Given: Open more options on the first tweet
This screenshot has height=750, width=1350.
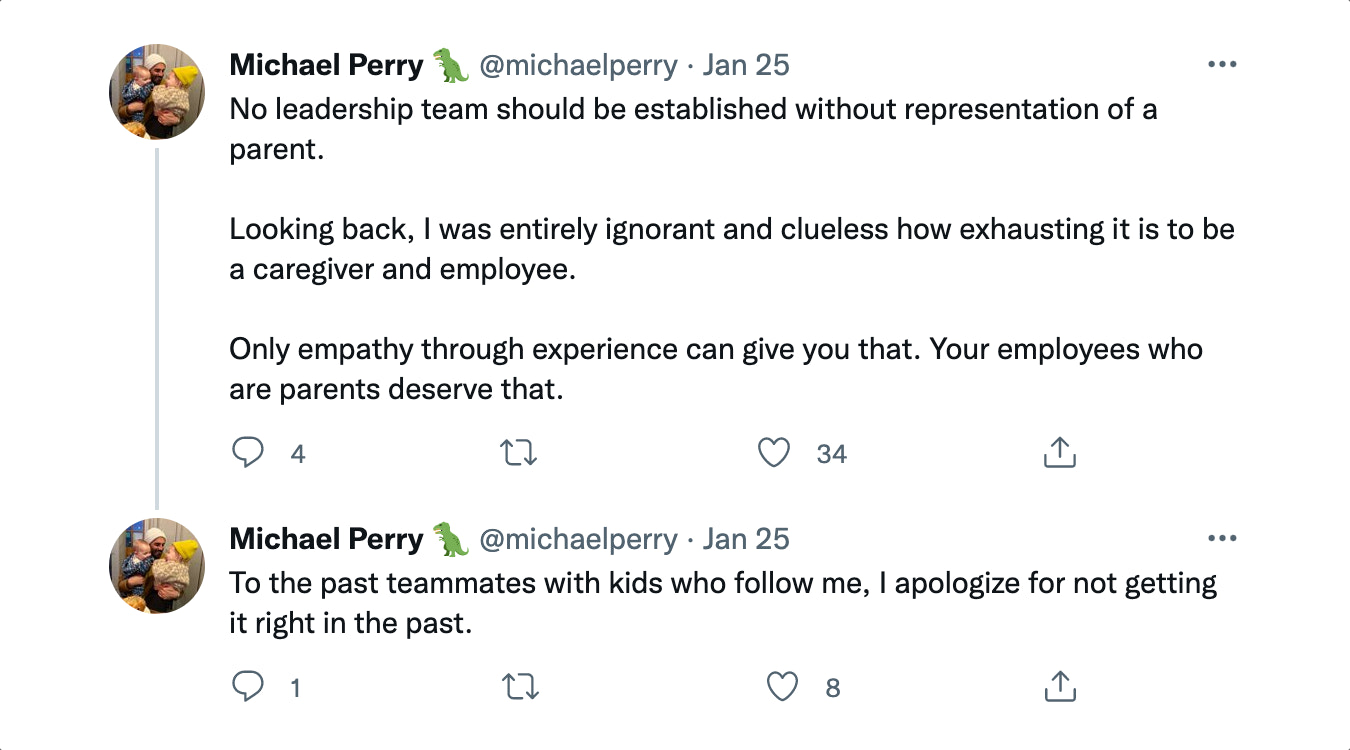Looking at the screenshot, I should pyautogui.click(x=1222, y=65).
